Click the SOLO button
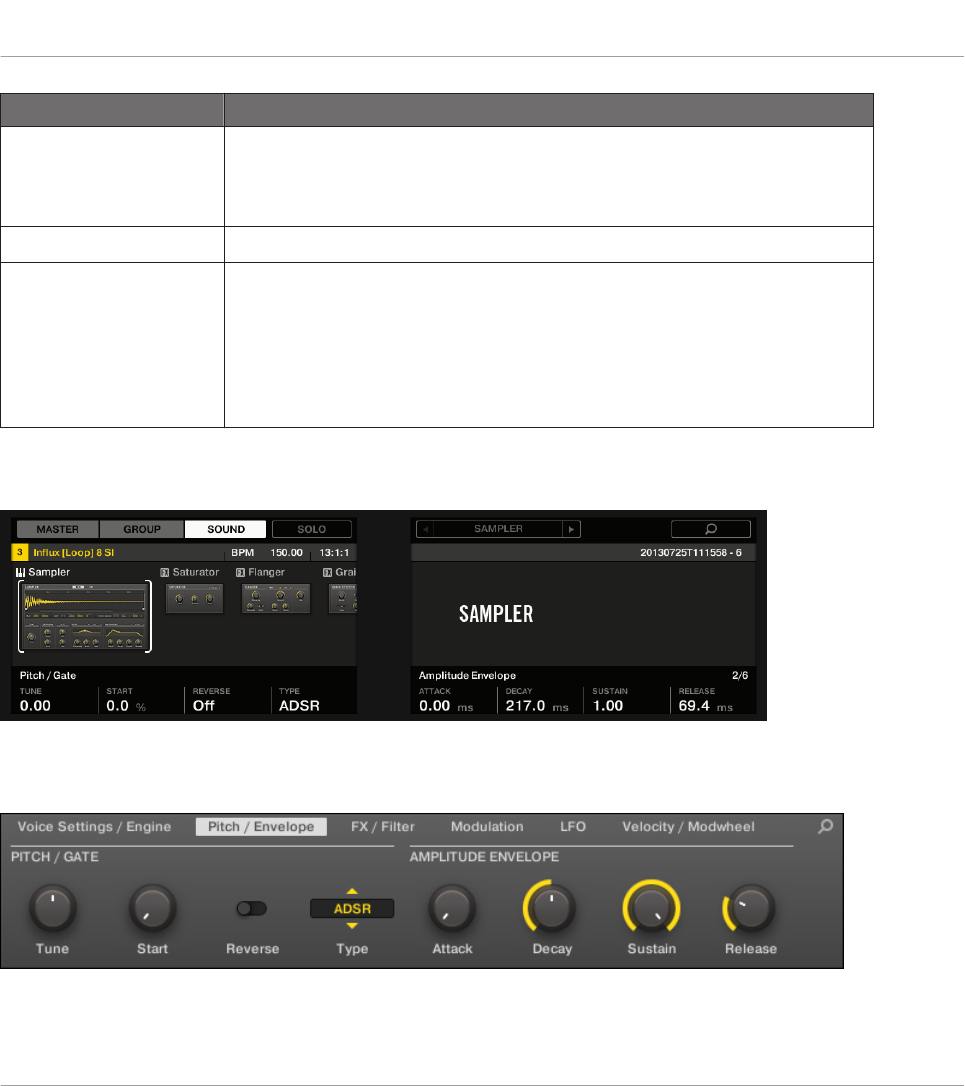The image size is (965, 1086). coord(312,529)
